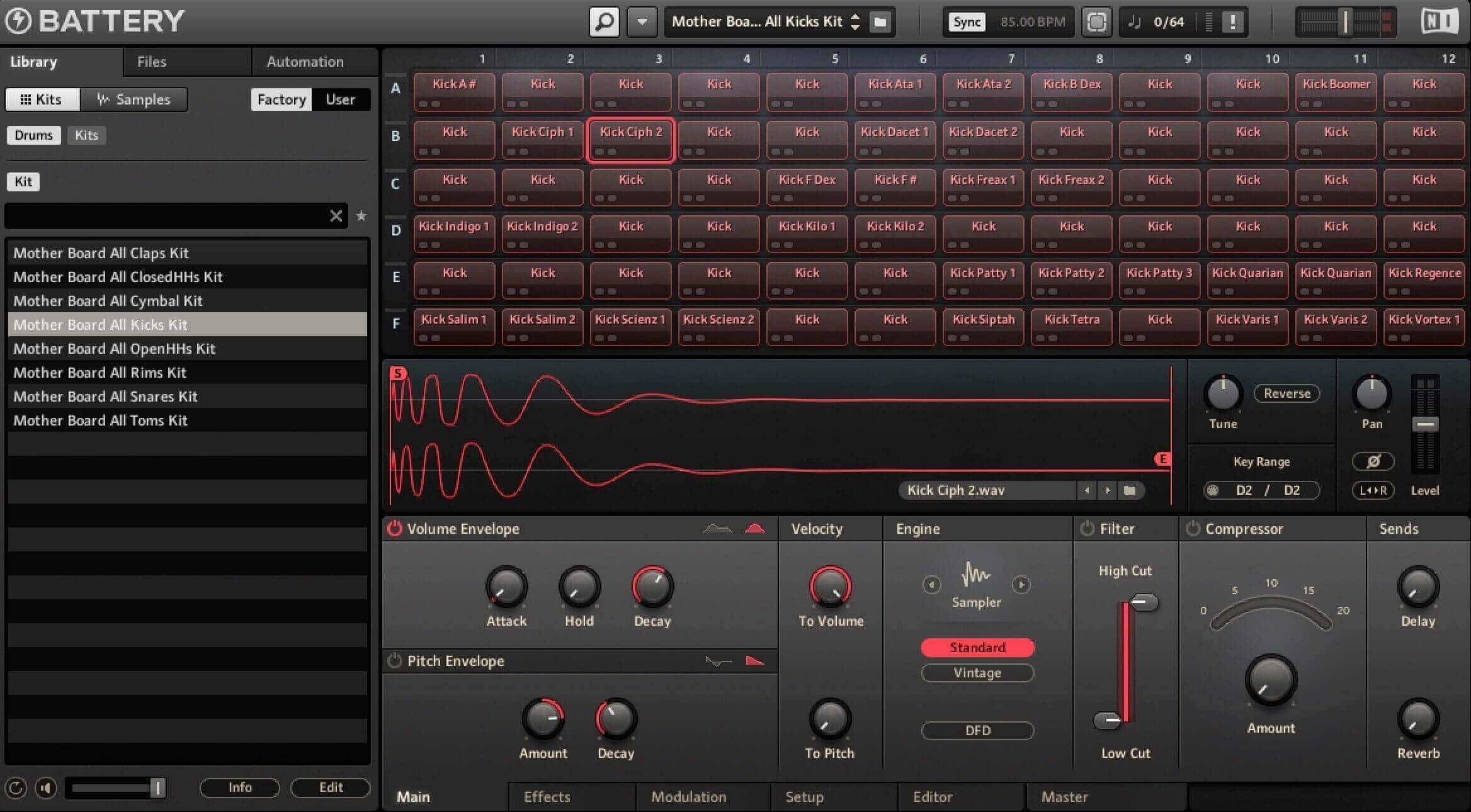
Task: Select the Kits browser view
Action: [x=42, y=99]
